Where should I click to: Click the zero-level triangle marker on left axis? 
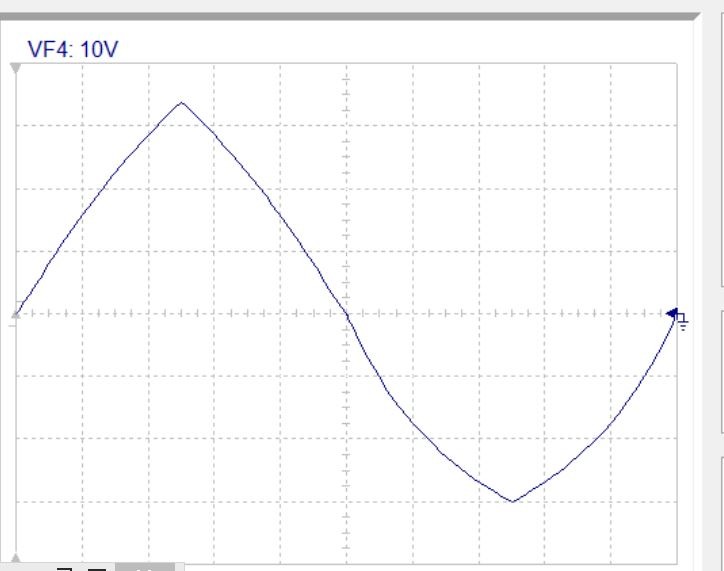(16, 314)
